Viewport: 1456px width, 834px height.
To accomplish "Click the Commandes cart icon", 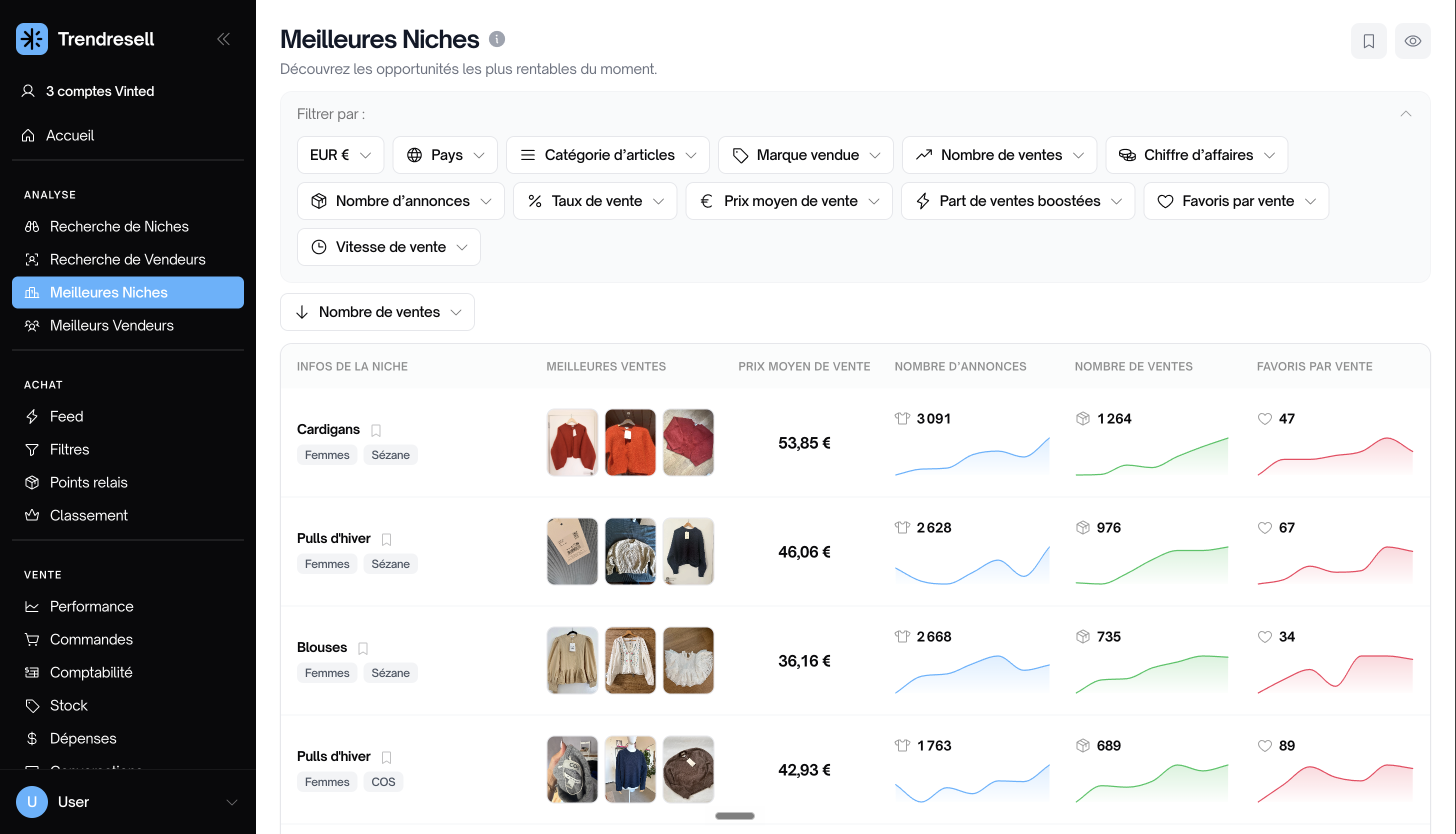I will [x=32, y=639].
